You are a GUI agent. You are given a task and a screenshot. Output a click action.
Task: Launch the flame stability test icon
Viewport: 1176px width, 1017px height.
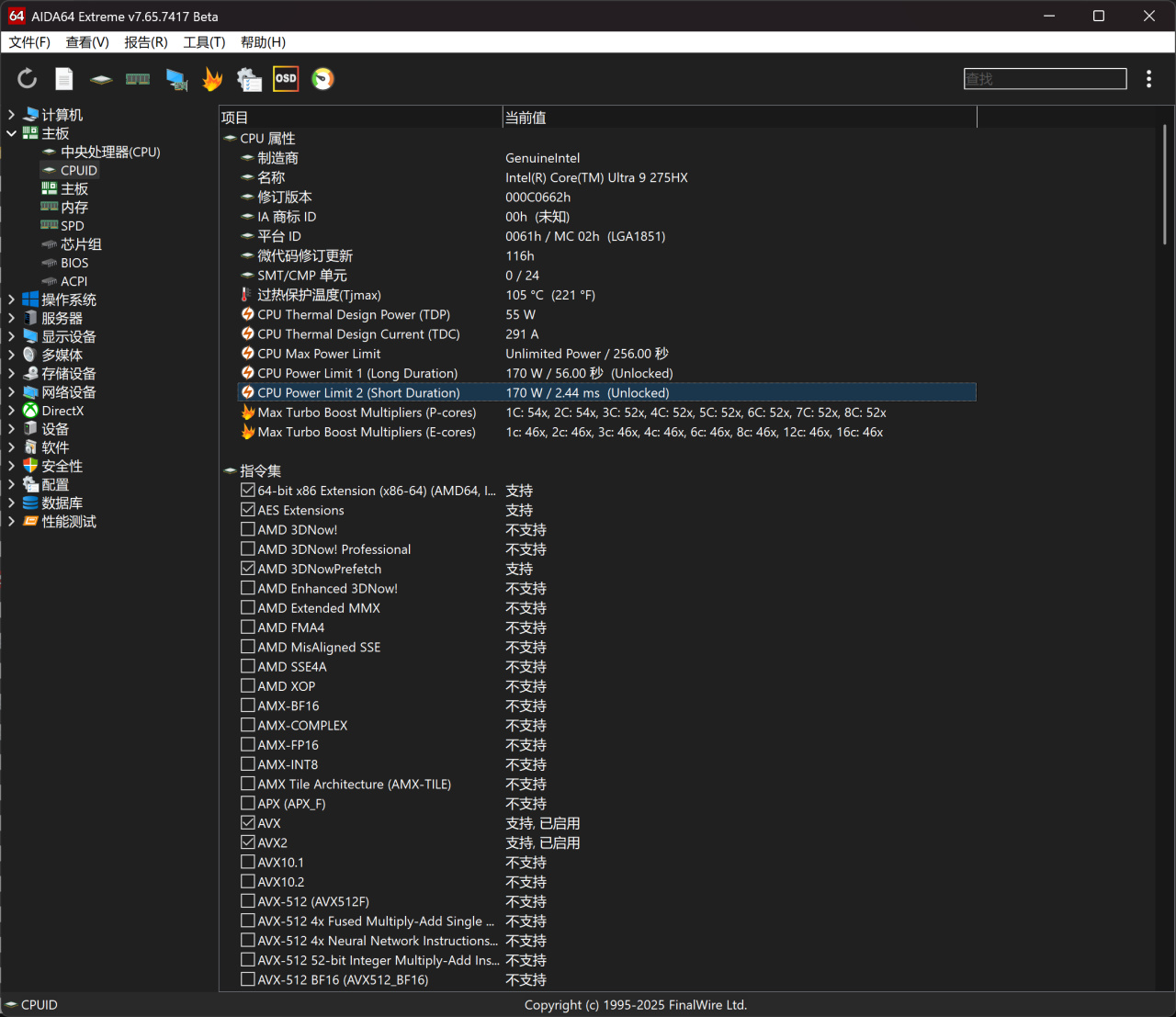tap(212, 80)
